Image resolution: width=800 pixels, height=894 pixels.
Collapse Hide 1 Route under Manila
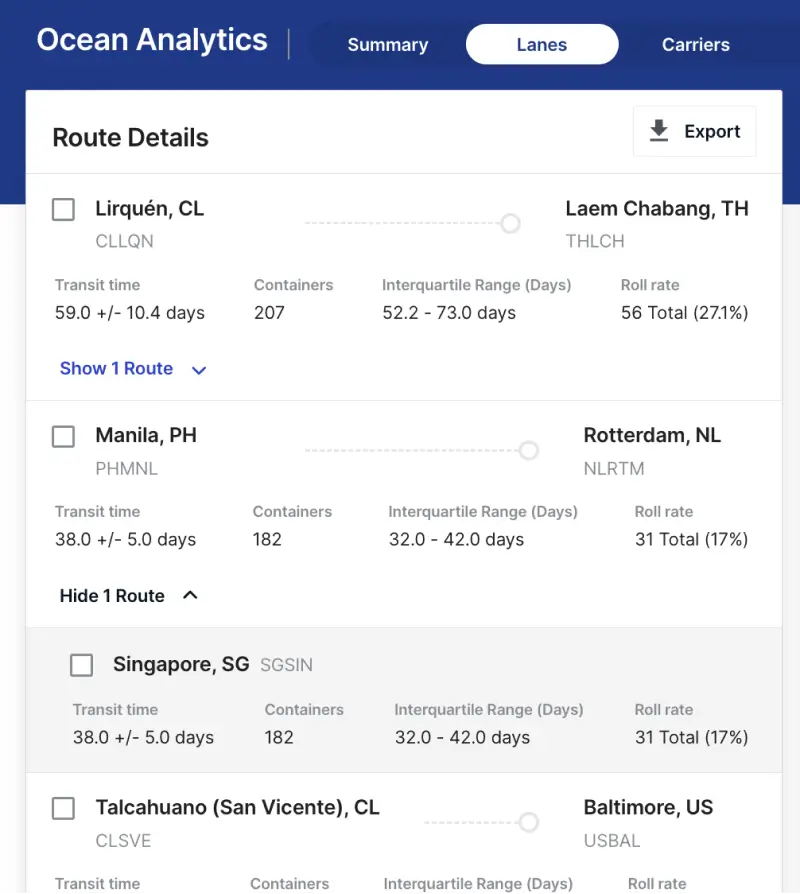click(x=112, y=596)
